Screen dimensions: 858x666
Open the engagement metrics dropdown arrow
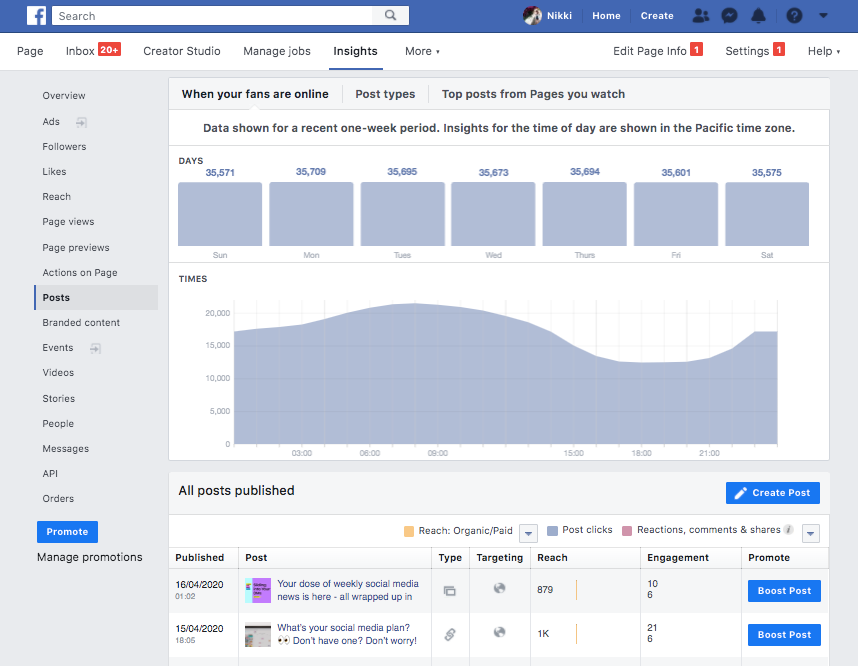810,533
